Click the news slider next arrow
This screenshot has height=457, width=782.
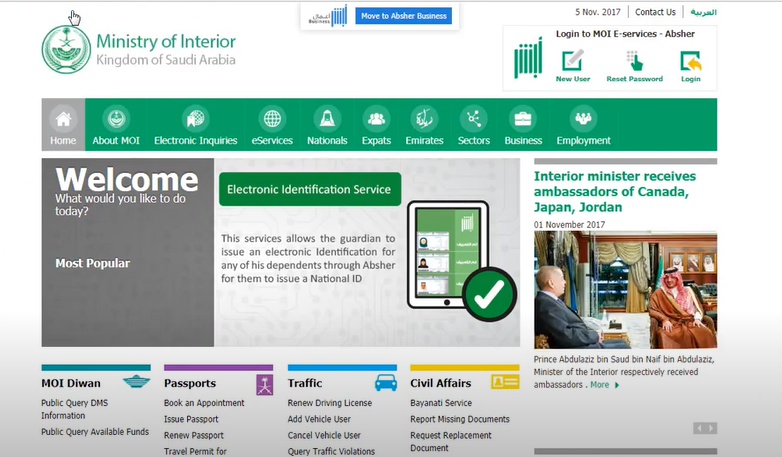click(711, 428)
